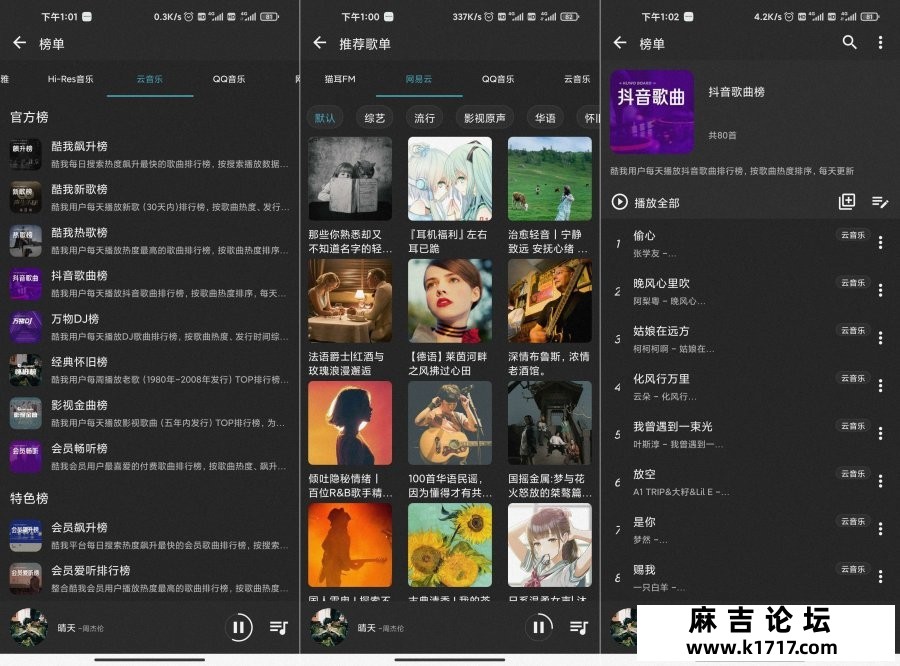The width and height of the screenshot is (900, 666).
Task: Go back from the left 榜单 chart list screen
Action: [20, 42]
